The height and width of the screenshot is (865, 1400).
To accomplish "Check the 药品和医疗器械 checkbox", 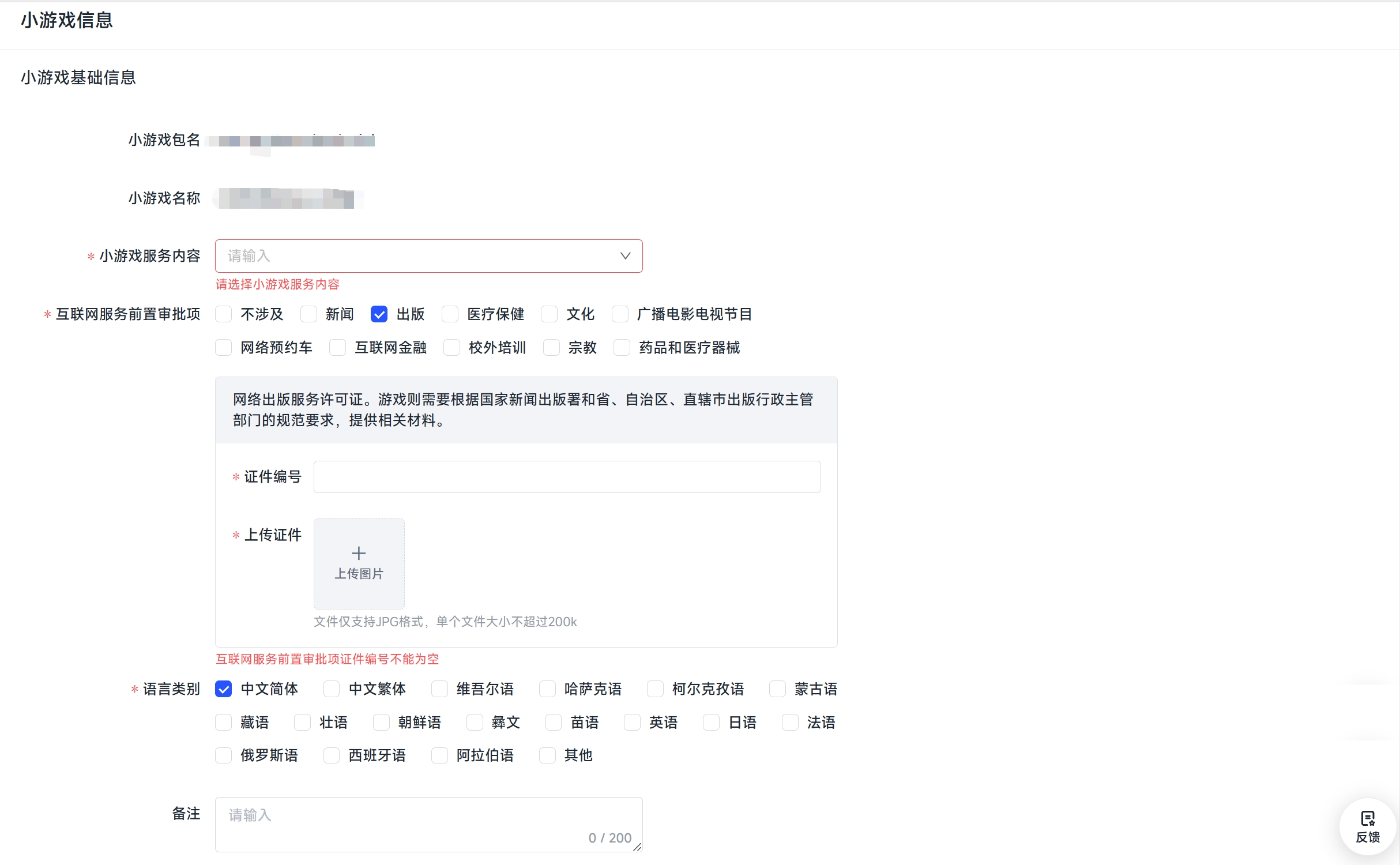I will click(622, 348).
